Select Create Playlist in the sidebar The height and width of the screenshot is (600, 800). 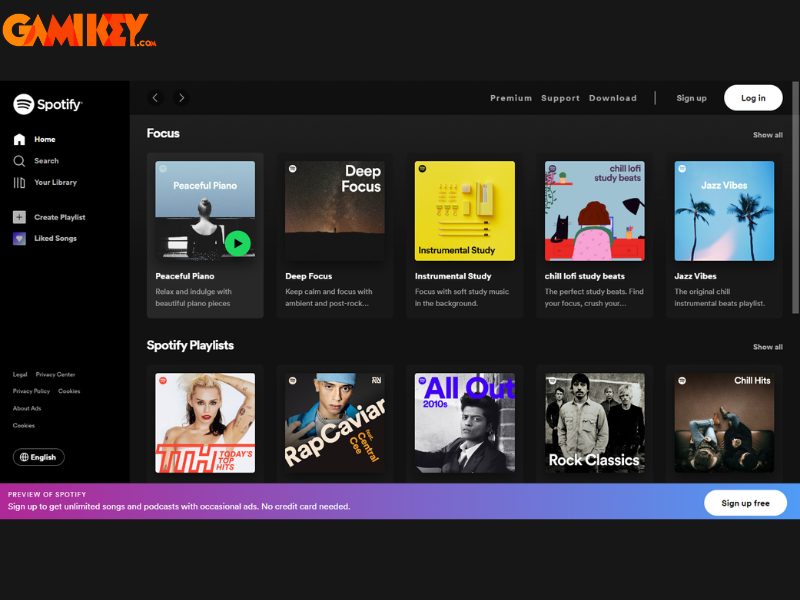60,217
